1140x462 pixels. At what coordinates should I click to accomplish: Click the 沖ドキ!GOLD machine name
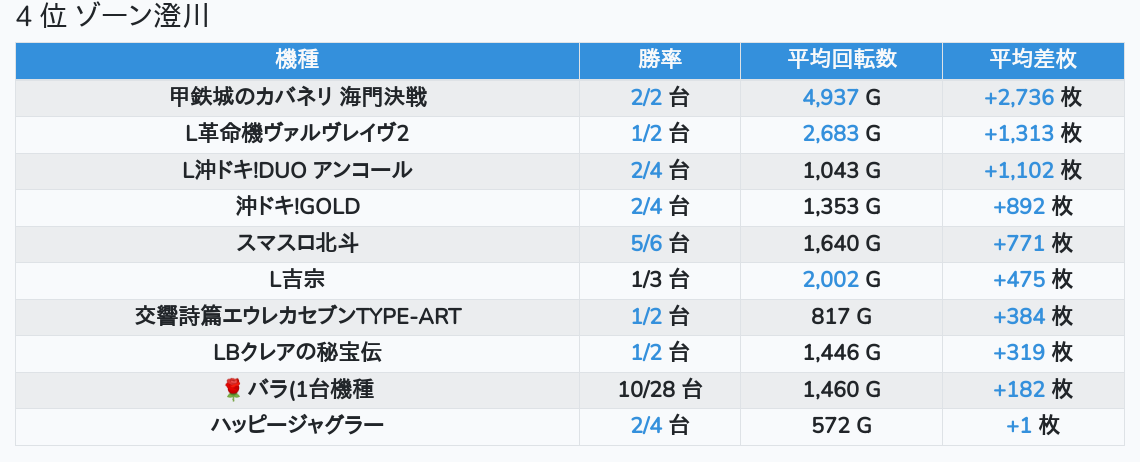(x=298, y=207)
